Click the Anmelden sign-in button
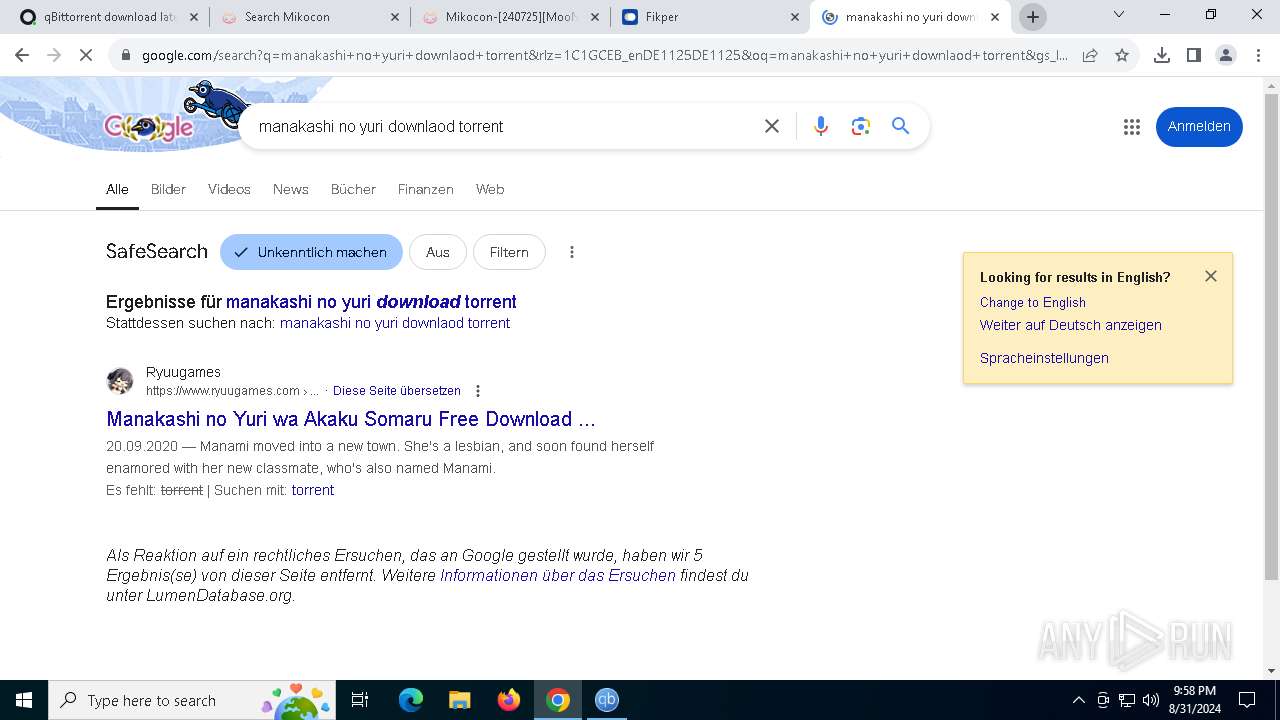 point(1199,127)
